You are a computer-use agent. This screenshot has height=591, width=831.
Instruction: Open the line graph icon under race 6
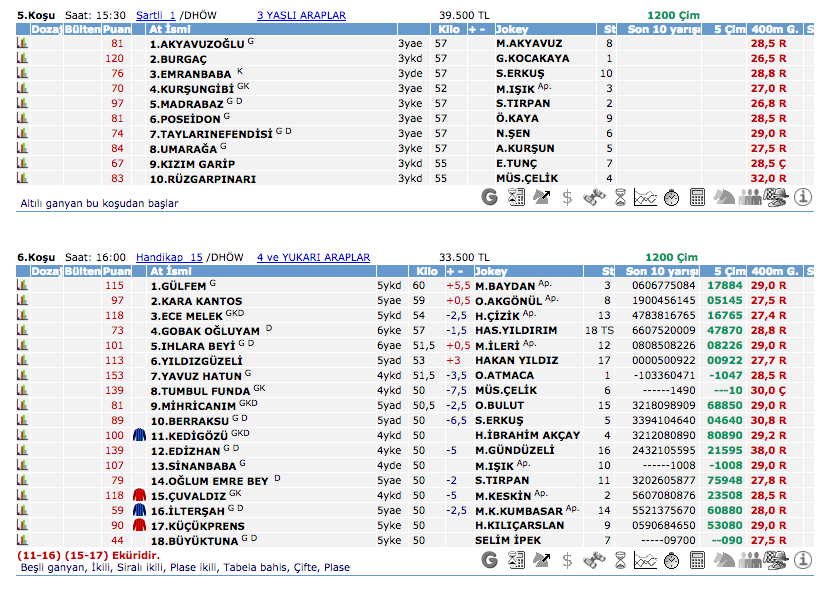[645, 560]
